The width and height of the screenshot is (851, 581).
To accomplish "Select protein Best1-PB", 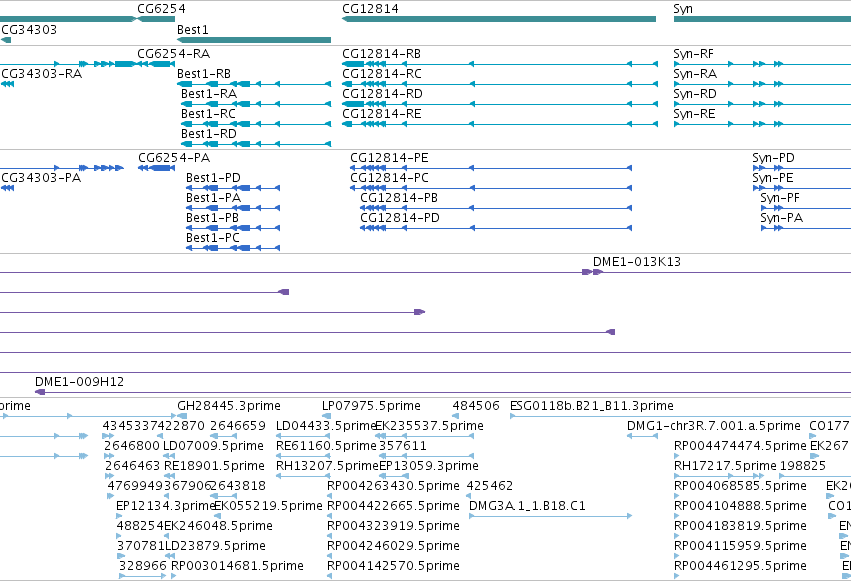I will [x=212, y=218].
